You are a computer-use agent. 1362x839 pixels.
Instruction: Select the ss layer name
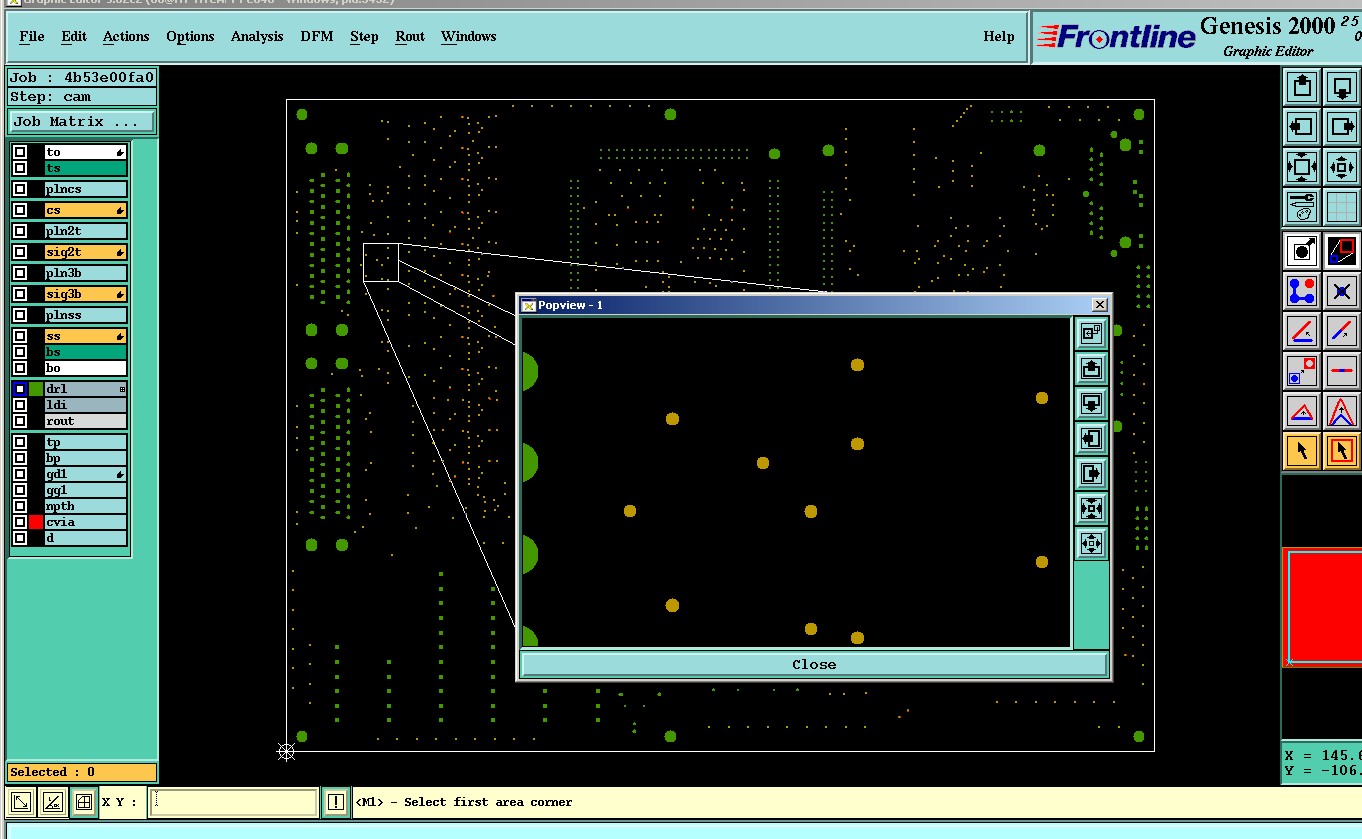pyautogui.click(x=86, y=336)
